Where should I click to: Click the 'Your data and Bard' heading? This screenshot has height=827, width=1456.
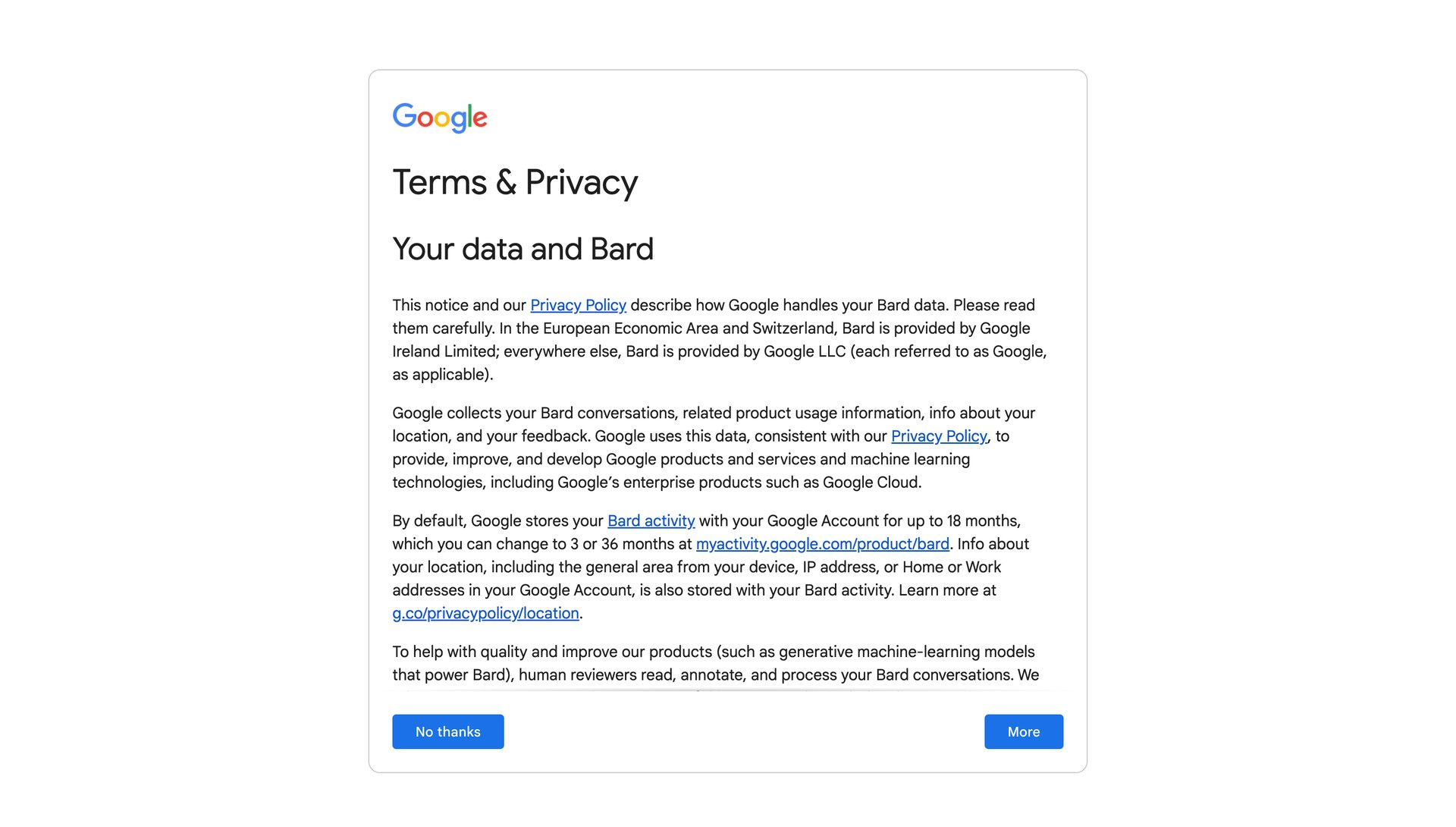[x=522, y=249]
